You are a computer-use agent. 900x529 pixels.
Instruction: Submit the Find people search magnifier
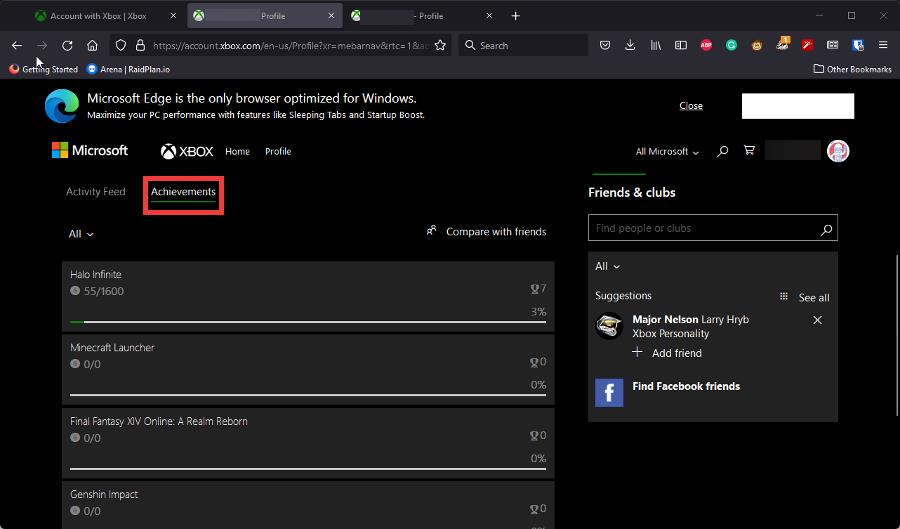827,230
